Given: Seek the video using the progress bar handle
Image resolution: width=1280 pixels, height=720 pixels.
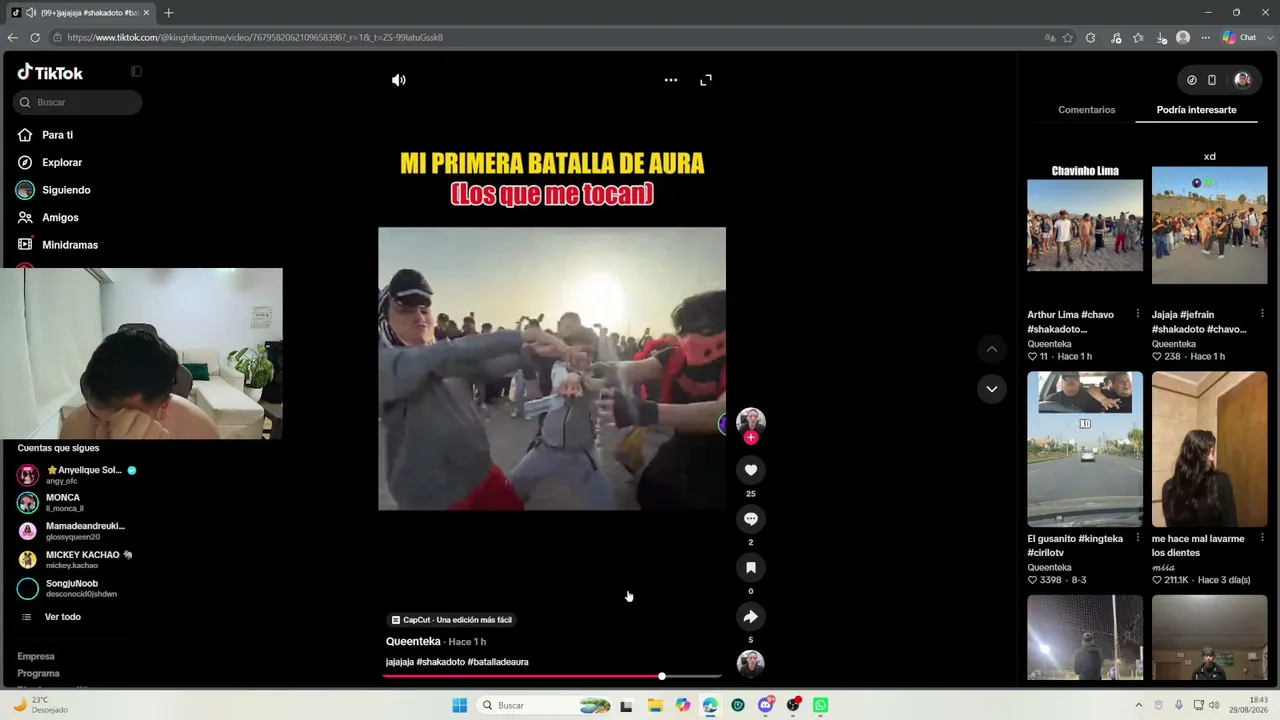Looking at the screenshot, I should [661, 676].
